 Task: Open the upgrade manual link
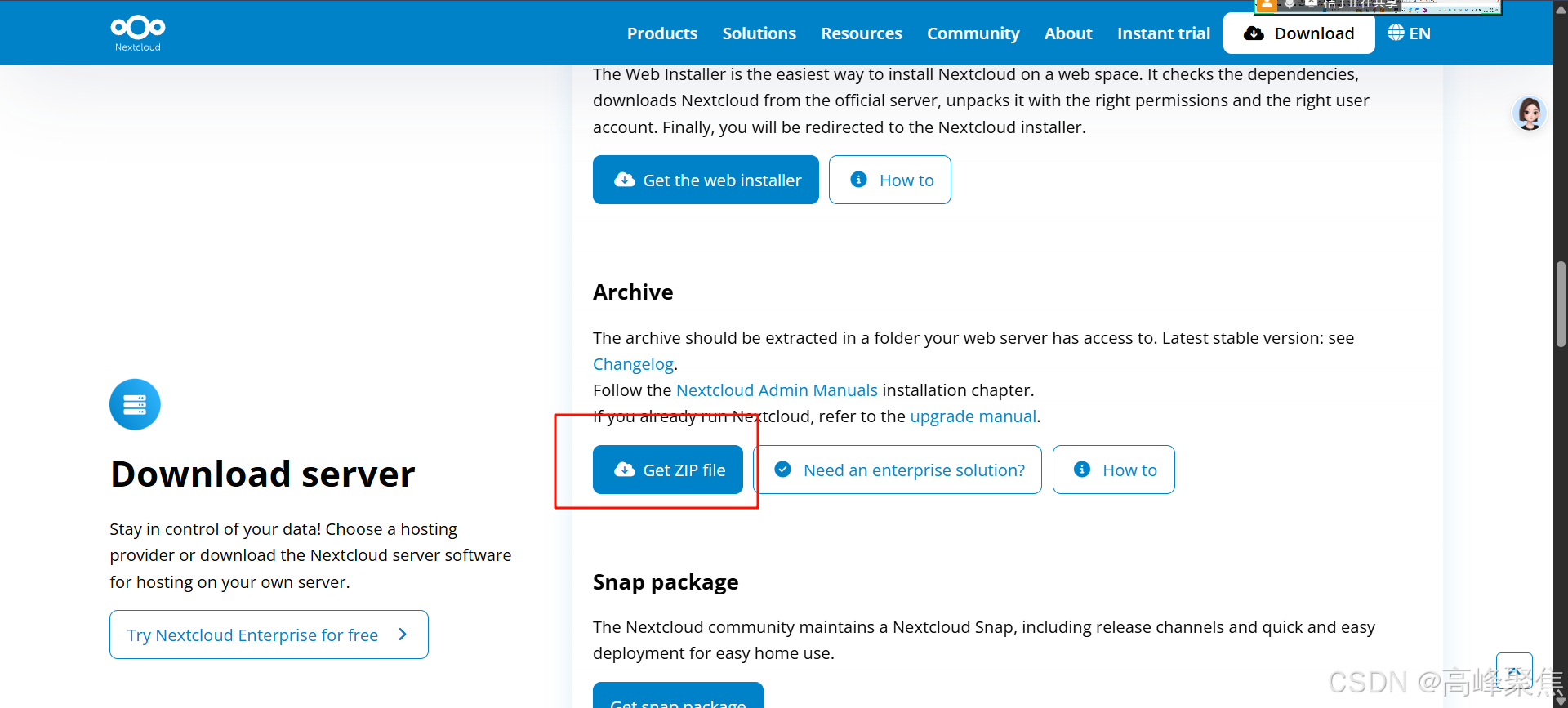973,416
